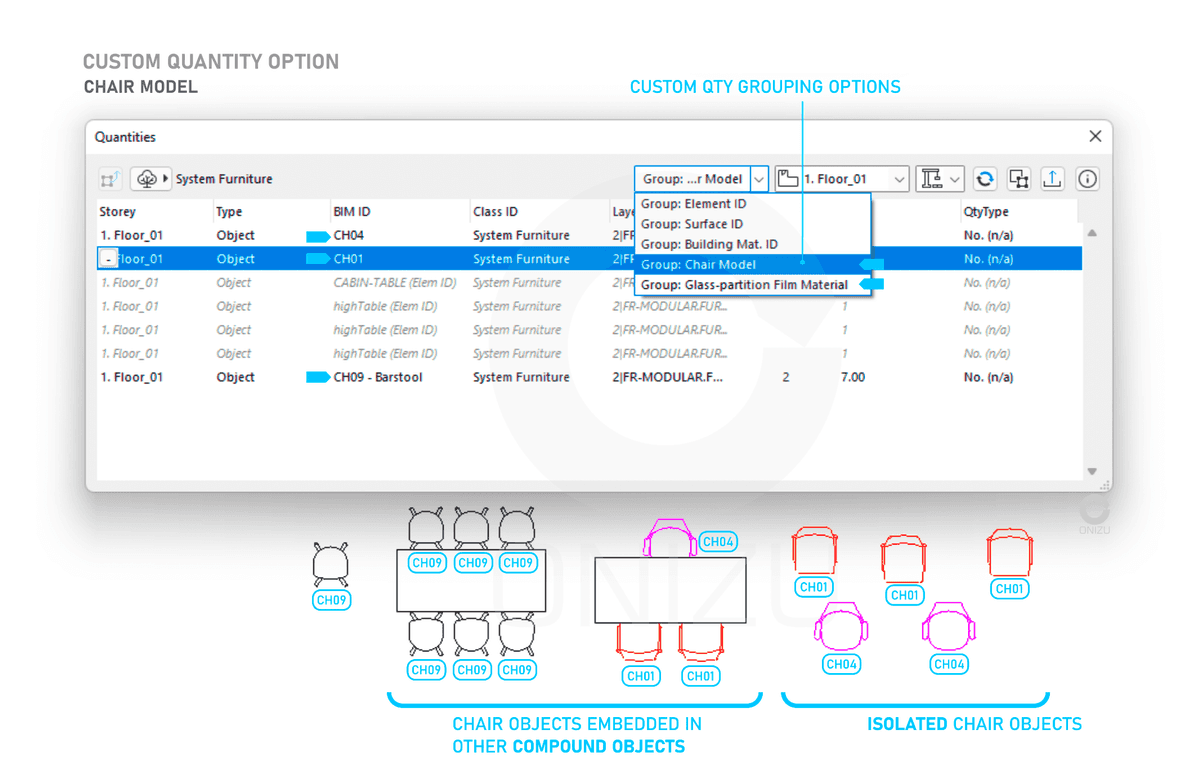Select Group: Building Mat. ID grouping

coord(712,244)
